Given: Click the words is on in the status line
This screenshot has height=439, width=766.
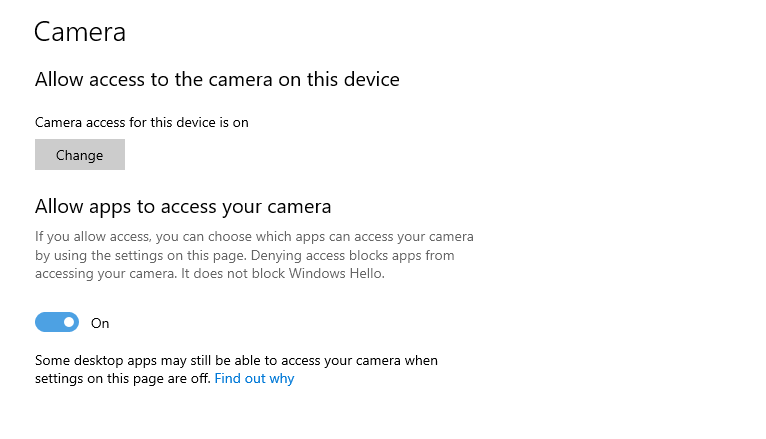Looking at the screenshot, I should pos(233,122).
